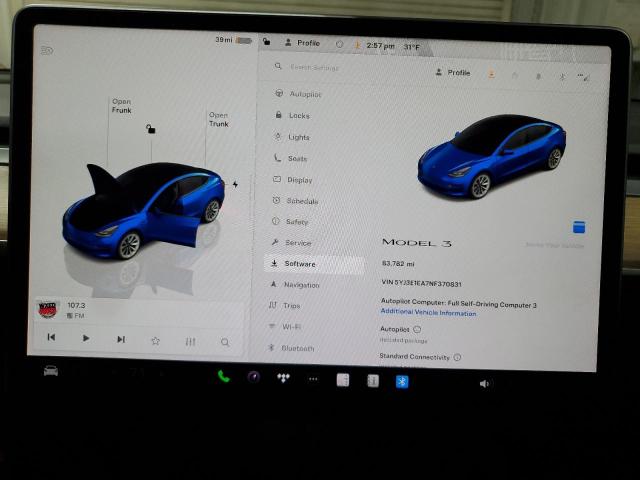
Task: Open the Service settings
Action: coord(291,243)
